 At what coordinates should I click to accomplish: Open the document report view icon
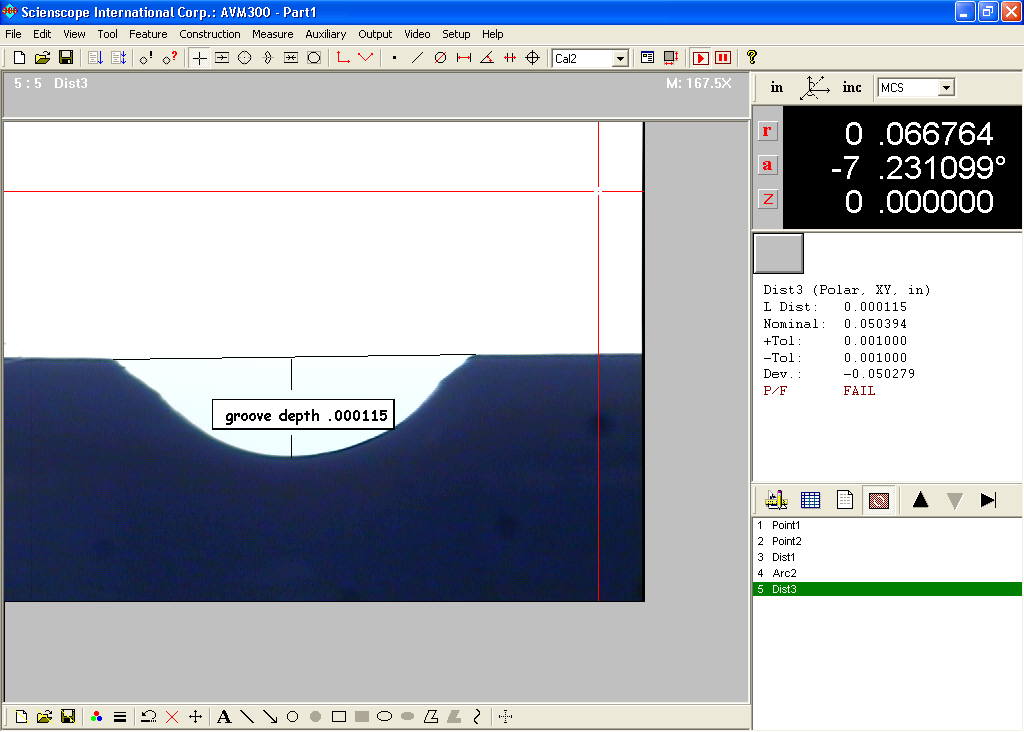point(844,500)
